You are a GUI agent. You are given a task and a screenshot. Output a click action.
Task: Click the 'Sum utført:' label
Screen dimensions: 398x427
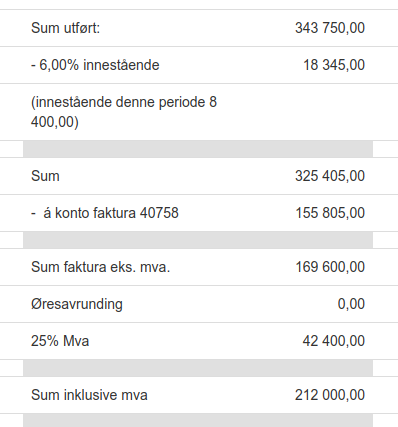coord(65,28)
